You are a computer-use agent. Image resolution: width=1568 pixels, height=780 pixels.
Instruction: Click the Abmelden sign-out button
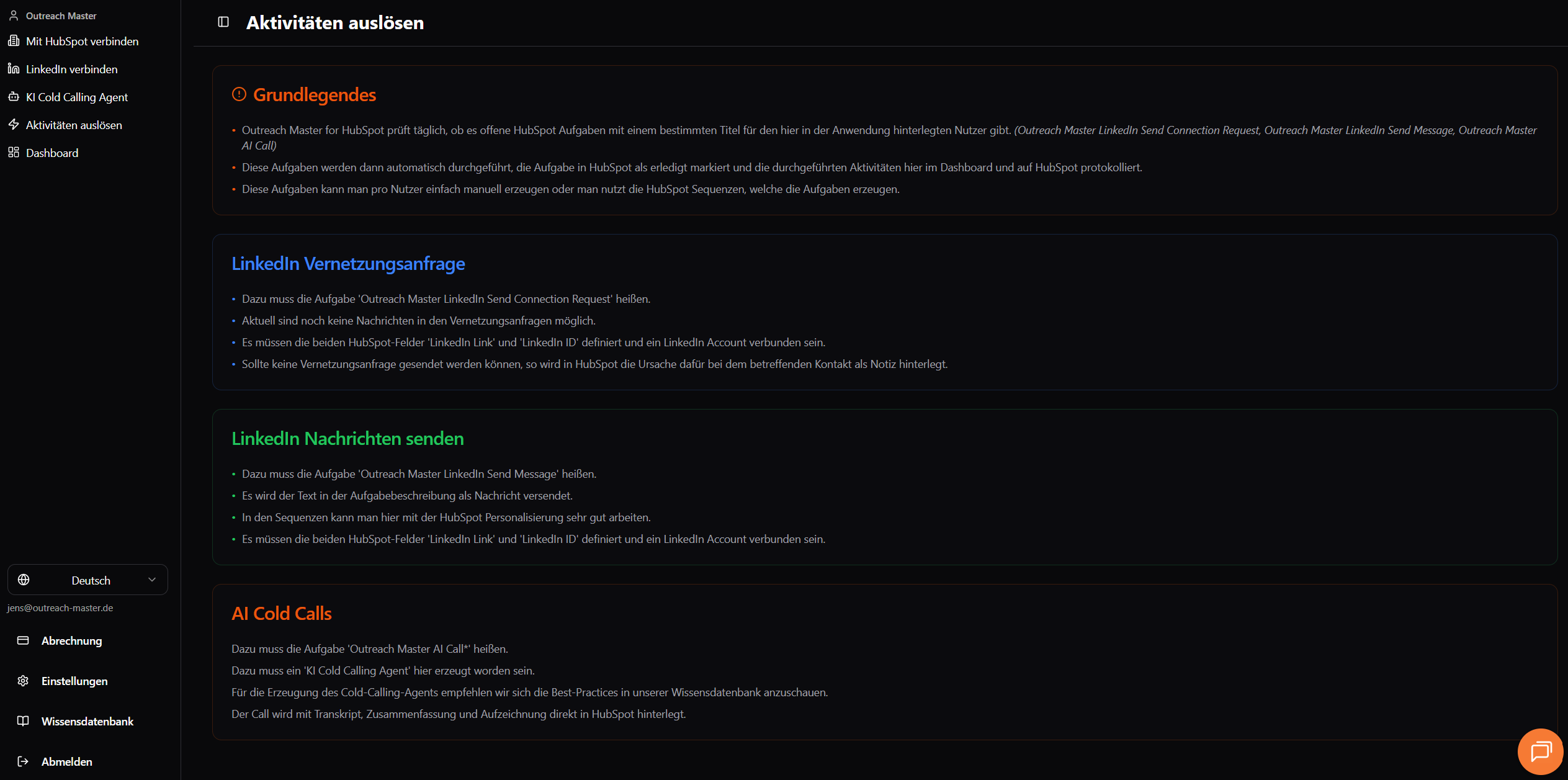[x=67, y=761]
